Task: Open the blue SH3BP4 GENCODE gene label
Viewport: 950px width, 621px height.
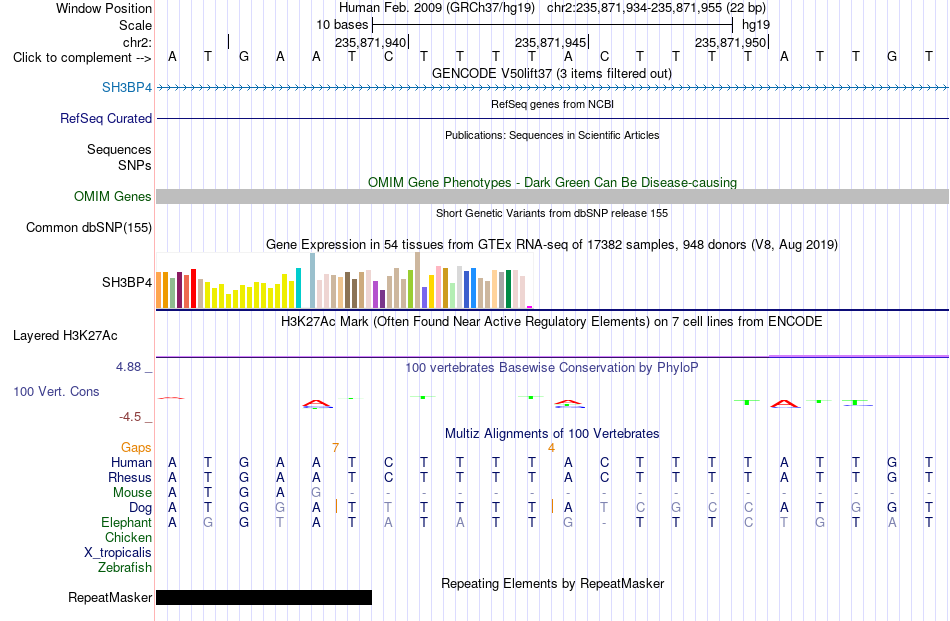Action: coord(127,87)
